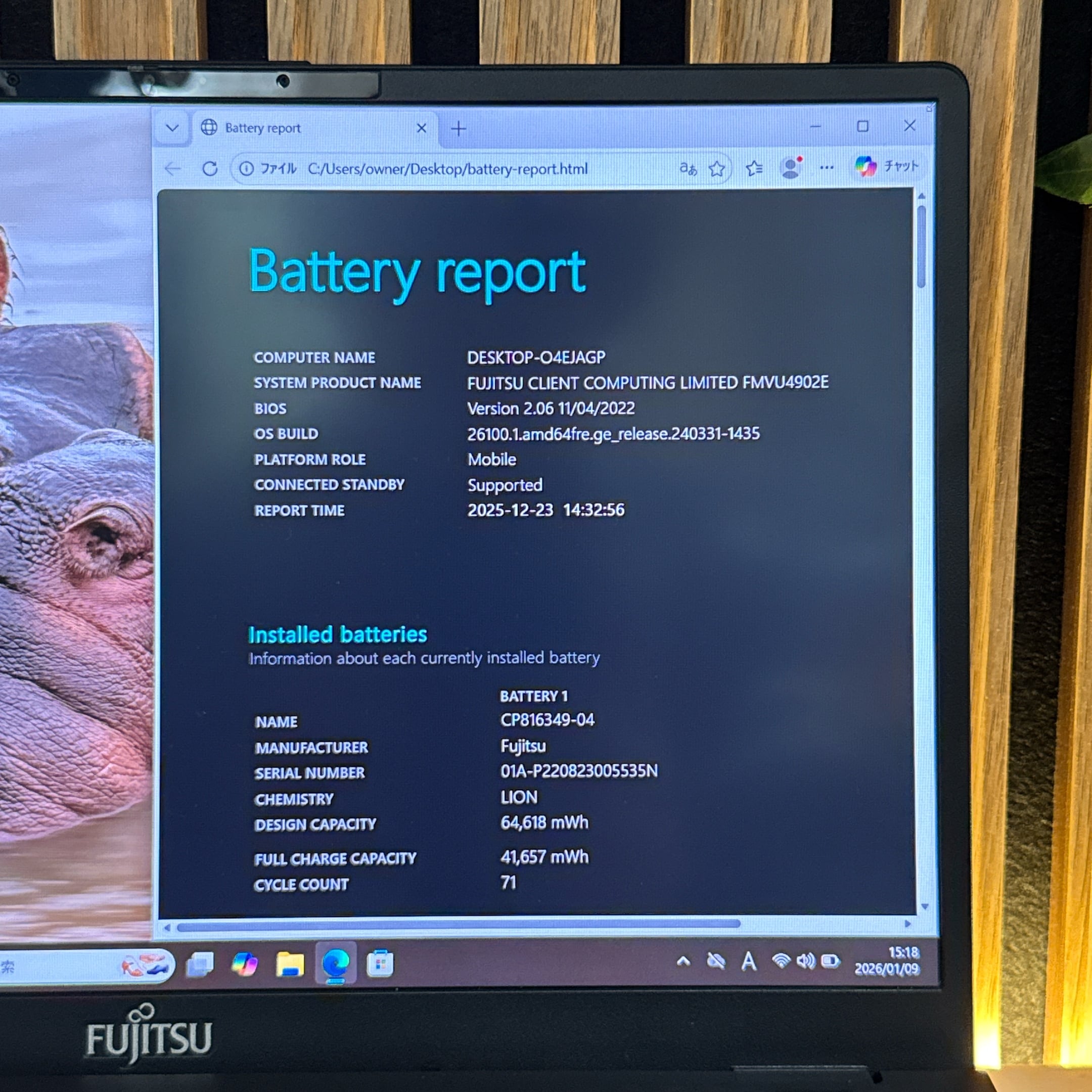
Task: Open a new browser tab
Action: pos(459,129)
